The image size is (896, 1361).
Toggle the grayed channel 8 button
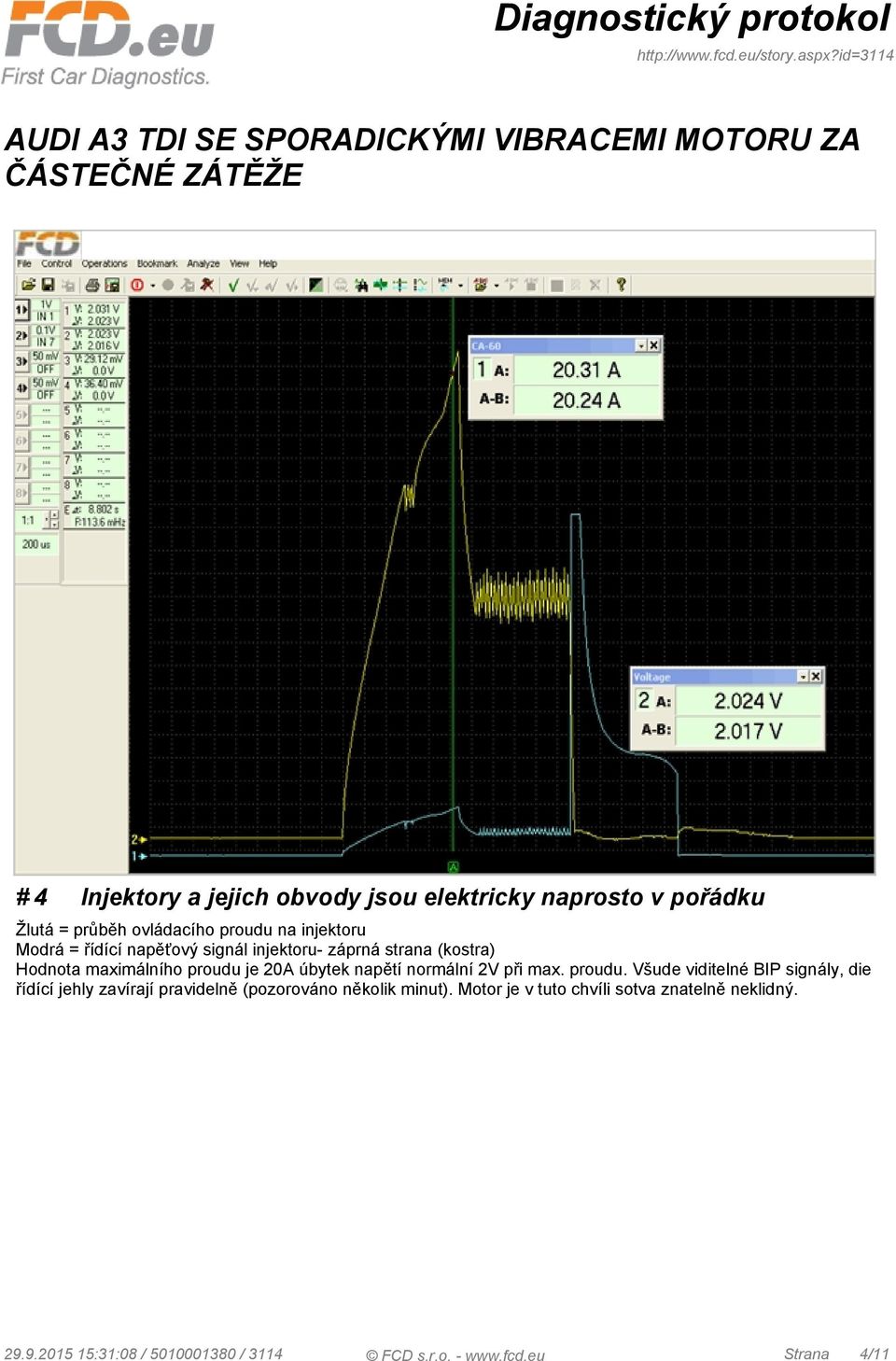(x=21, y=492)
